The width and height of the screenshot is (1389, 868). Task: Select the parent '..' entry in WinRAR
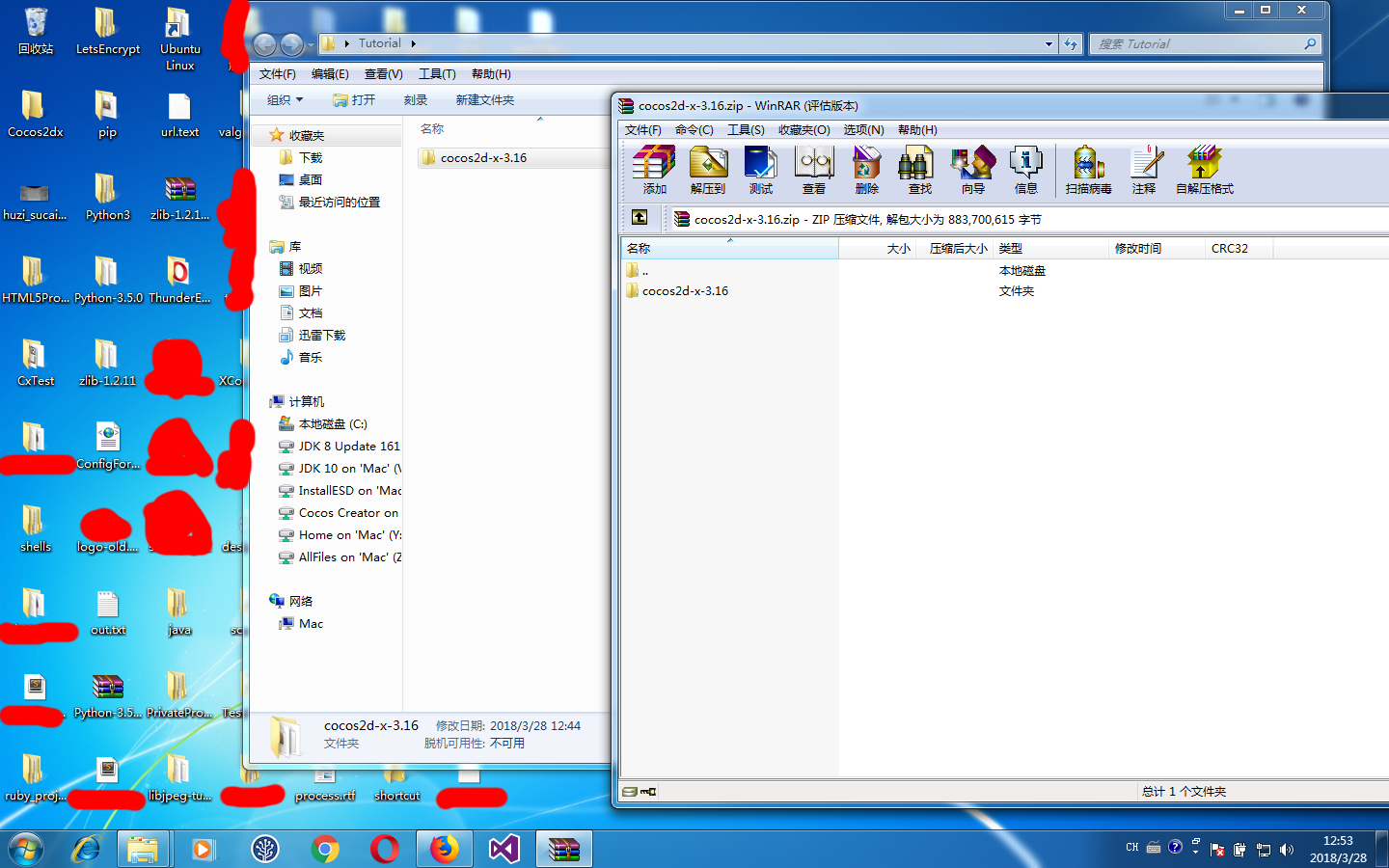638,271
